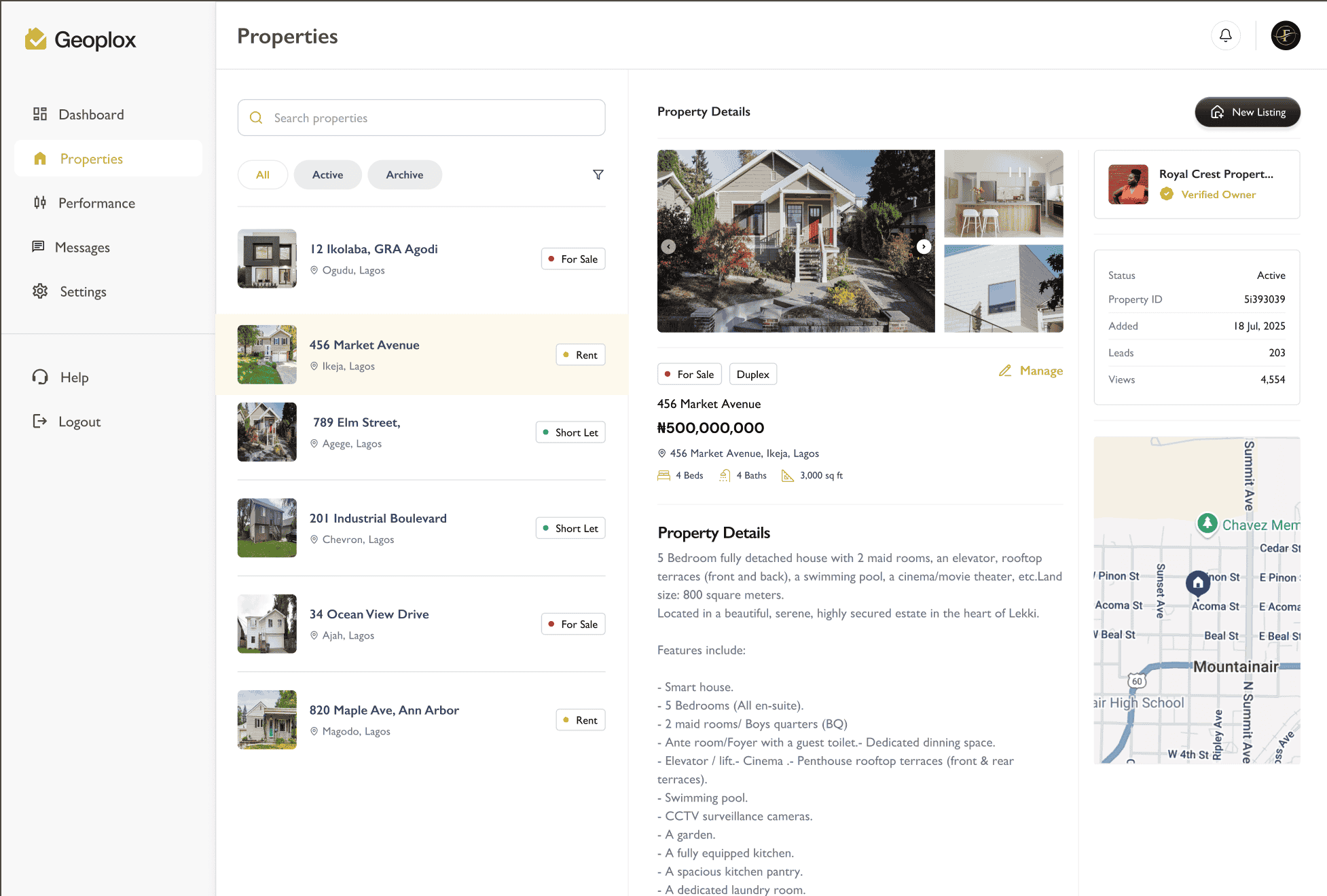Open the white building exterior photo
Viewport: 1327px width, 896px height.
click(x=1004, y=289)
